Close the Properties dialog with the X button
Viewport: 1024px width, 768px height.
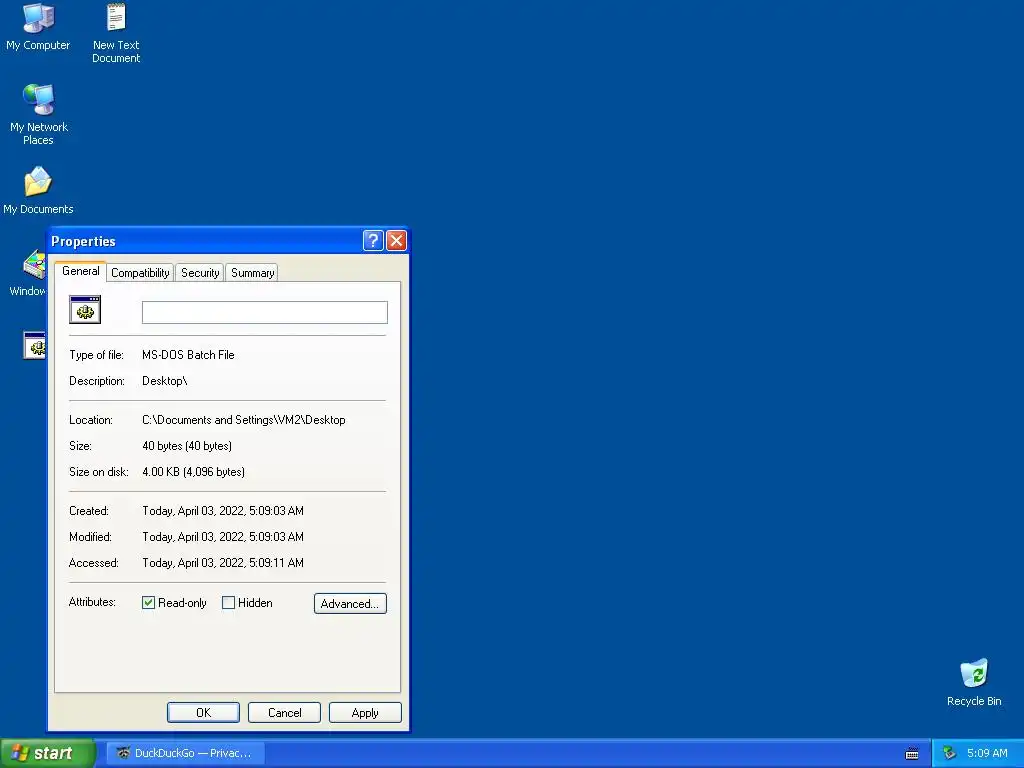(396, 240)
